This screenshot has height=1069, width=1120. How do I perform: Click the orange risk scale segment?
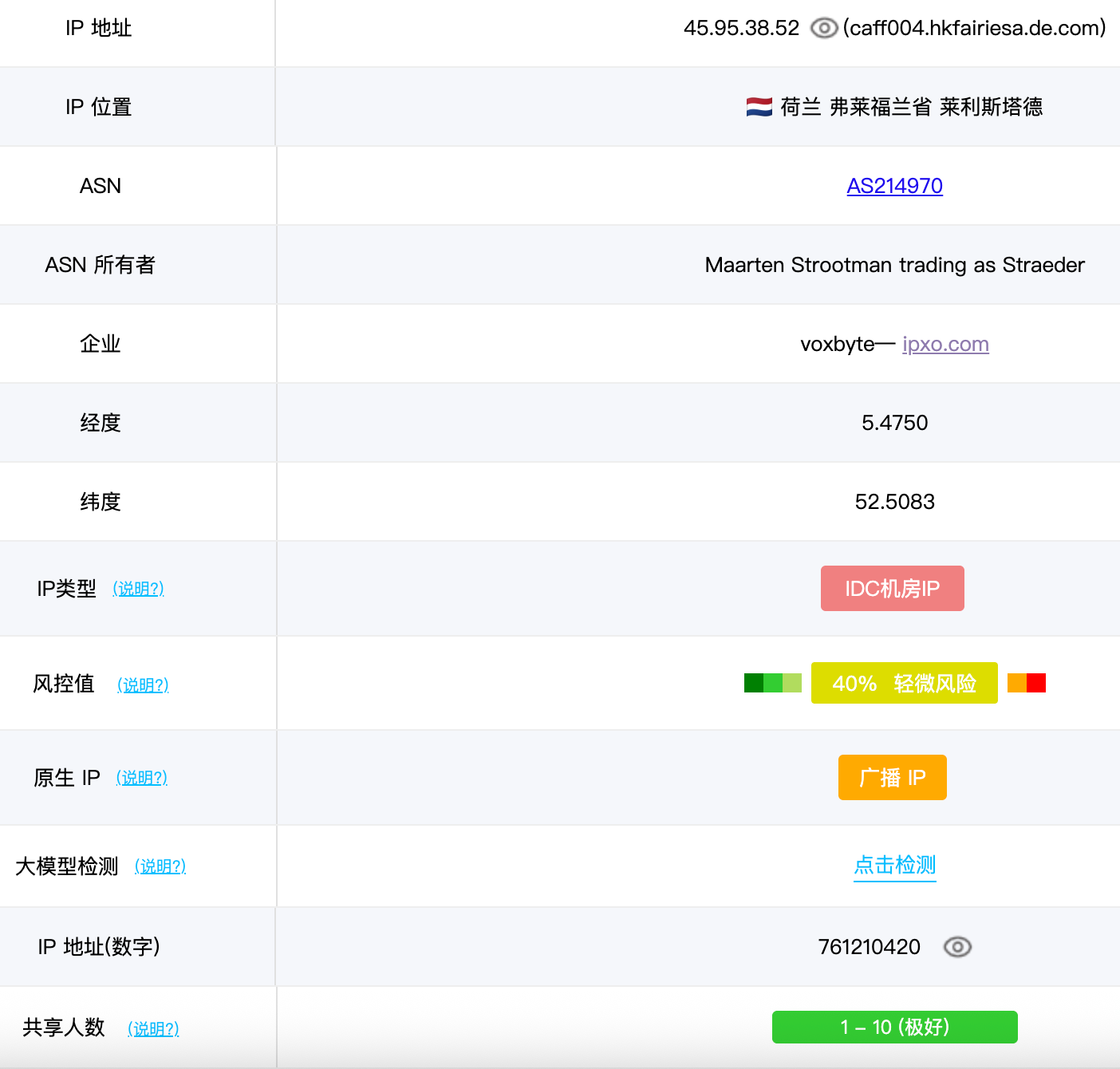click(x=1016, y=683)
